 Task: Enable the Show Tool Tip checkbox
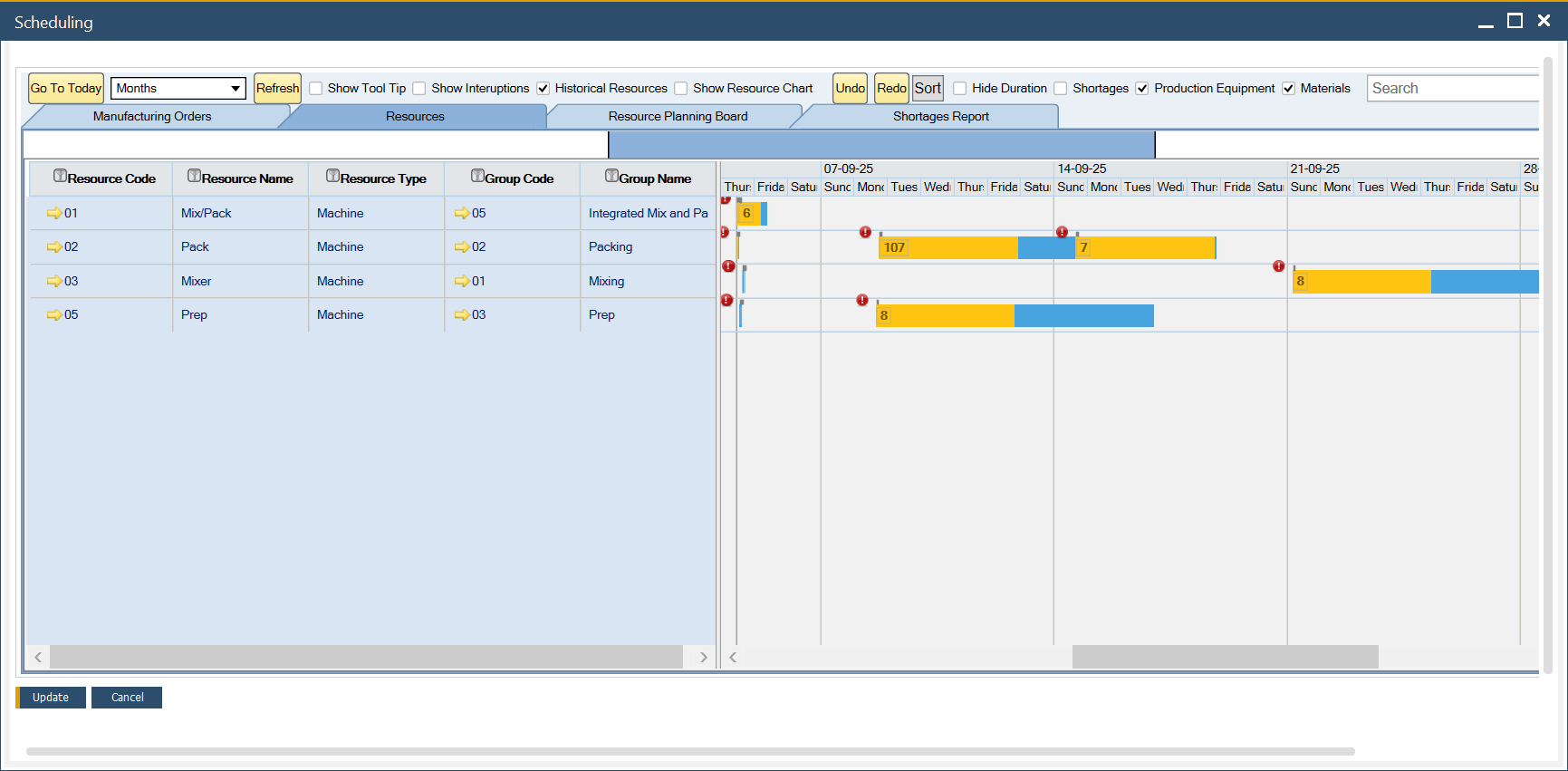click(x=316, y=89)
